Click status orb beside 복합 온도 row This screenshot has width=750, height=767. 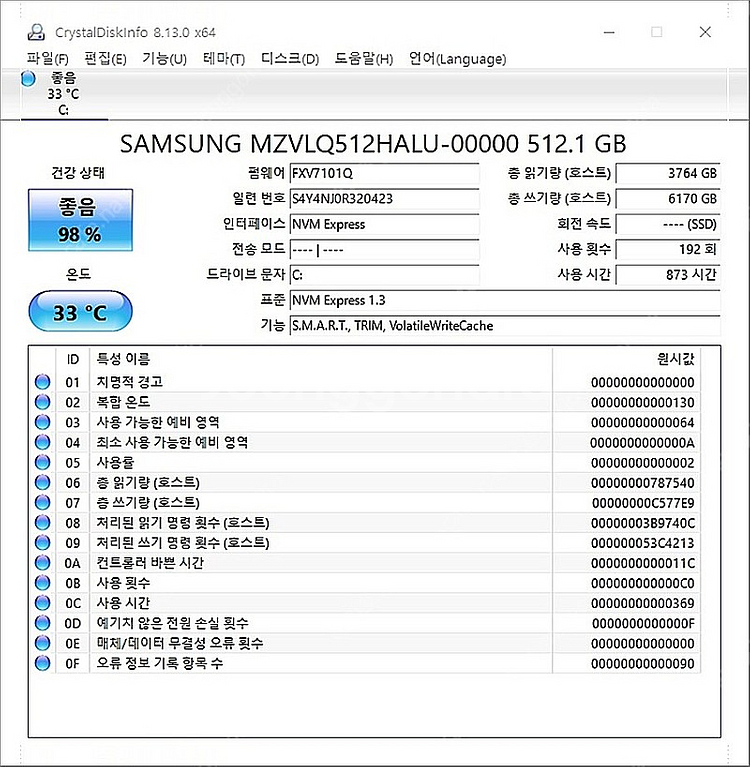pyautogui.click(x=42, y=402)
